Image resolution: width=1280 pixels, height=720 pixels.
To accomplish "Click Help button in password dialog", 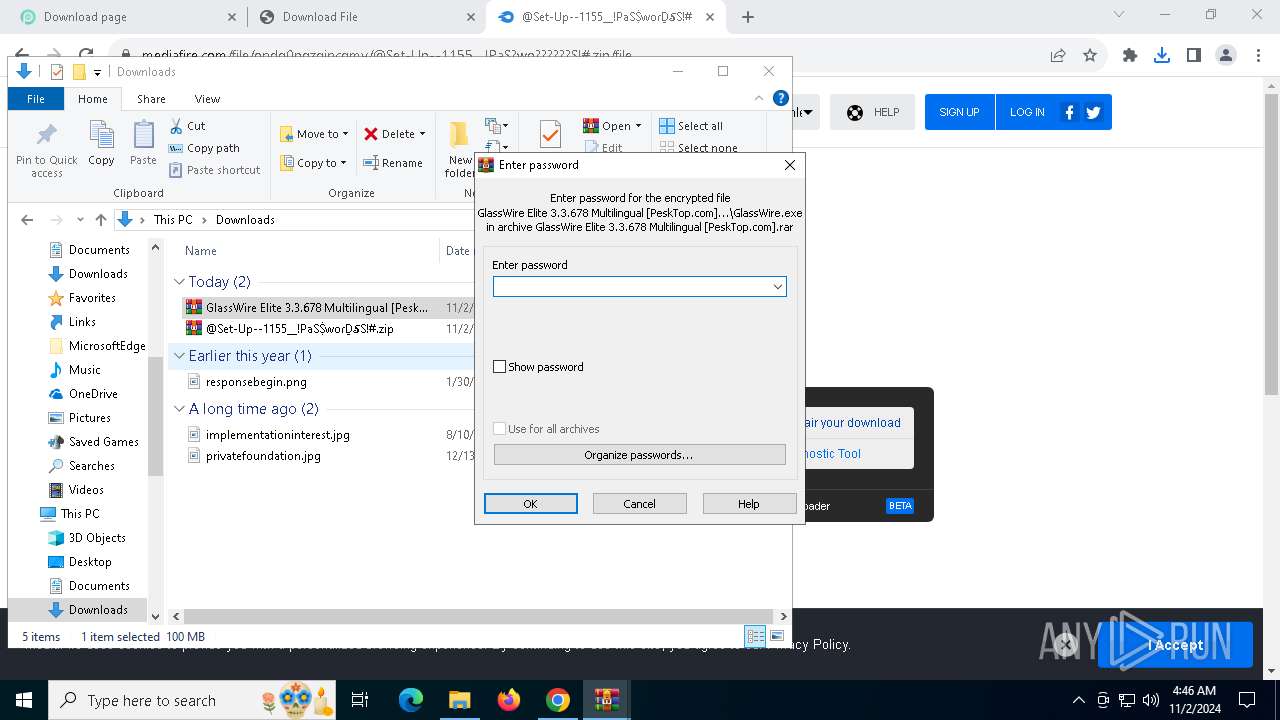I will coord(749,504).
